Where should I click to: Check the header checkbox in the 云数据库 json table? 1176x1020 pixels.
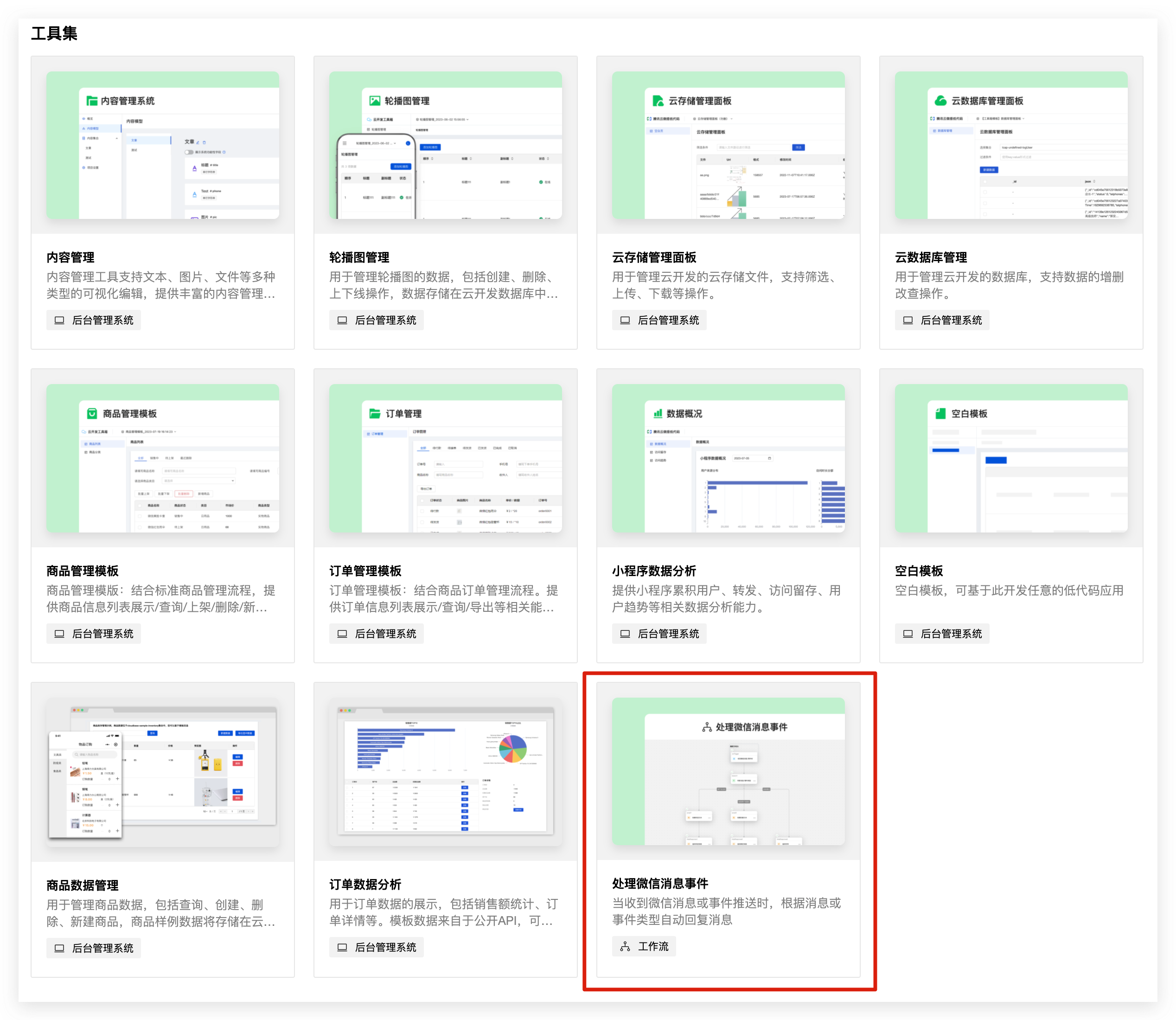[985, 181]
